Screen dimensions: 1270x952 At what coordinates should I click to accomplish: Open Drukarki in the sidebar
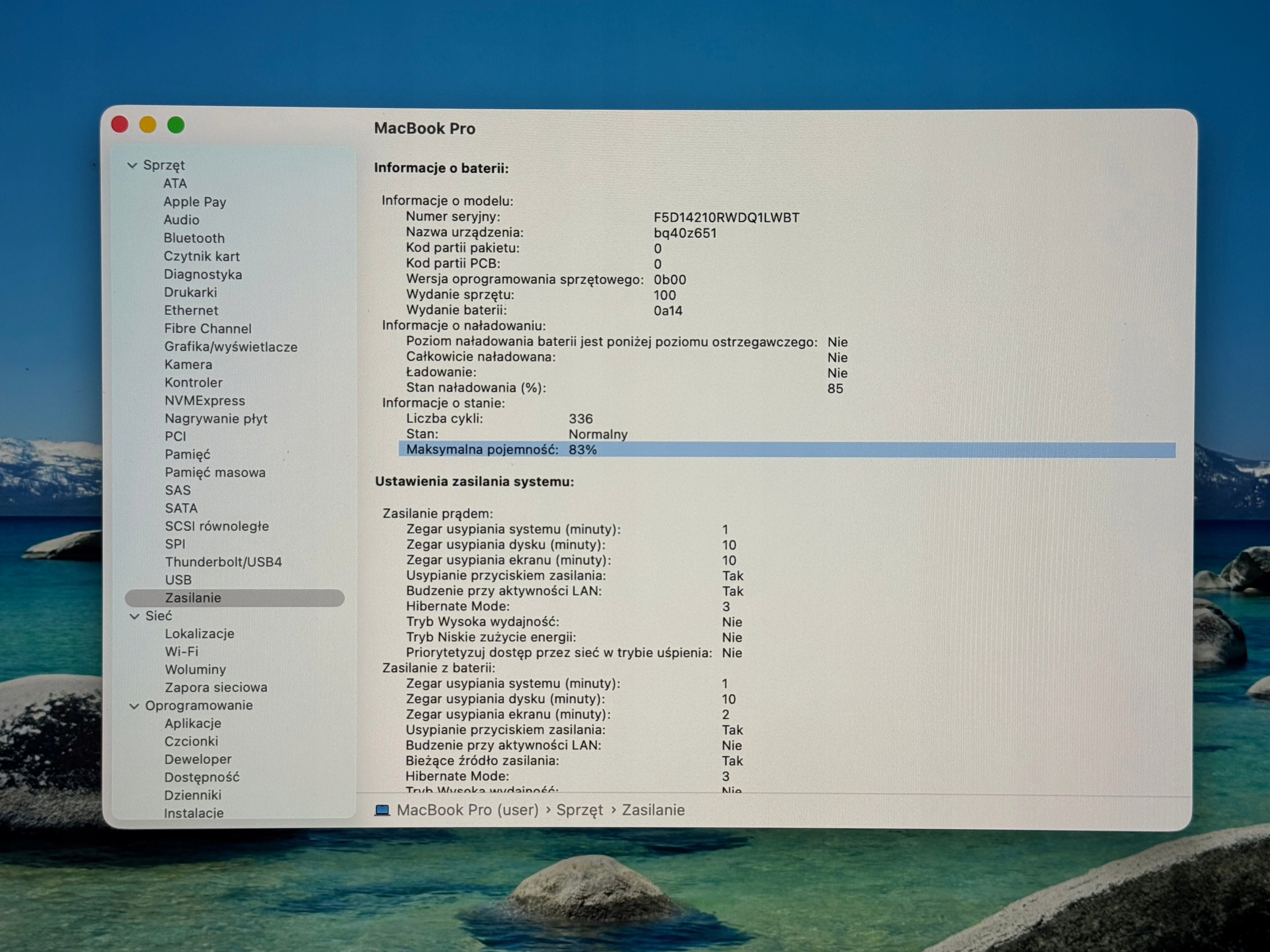click(x=190, y=293)
